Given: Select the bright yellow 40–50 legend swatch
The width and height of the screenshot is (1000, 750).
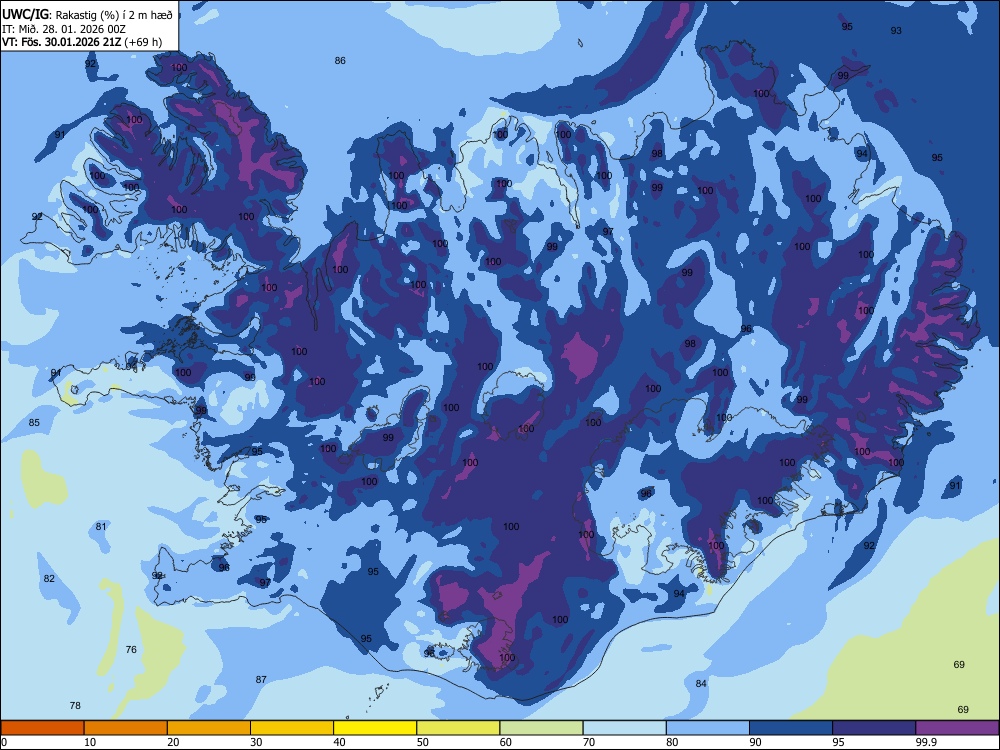Looking at the screenshot, I should tap(375, 728).
